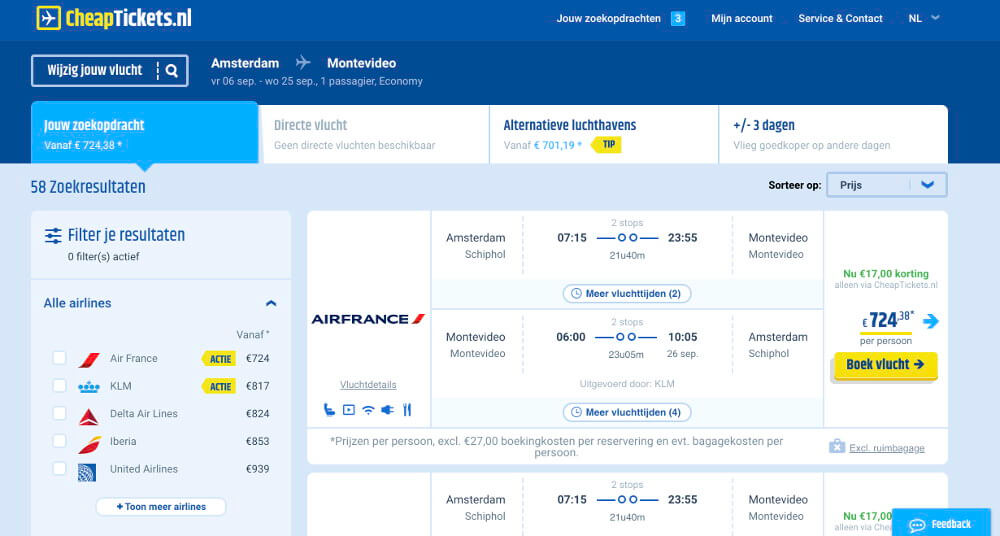Click the Iberia logo
Image resolution: width=1000 pixels, height=536 pixels.
point(89,444)
